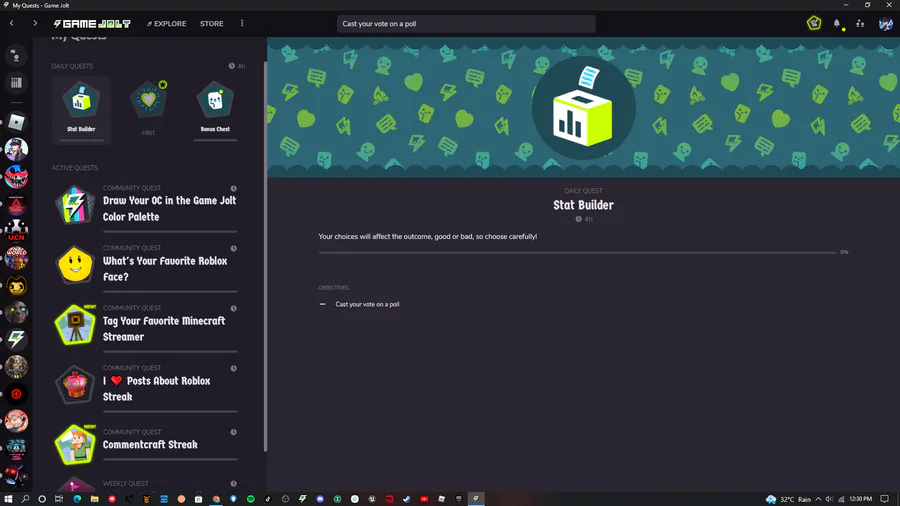Show hidden system tray icons
900x506 pixels.
point(818,499)
